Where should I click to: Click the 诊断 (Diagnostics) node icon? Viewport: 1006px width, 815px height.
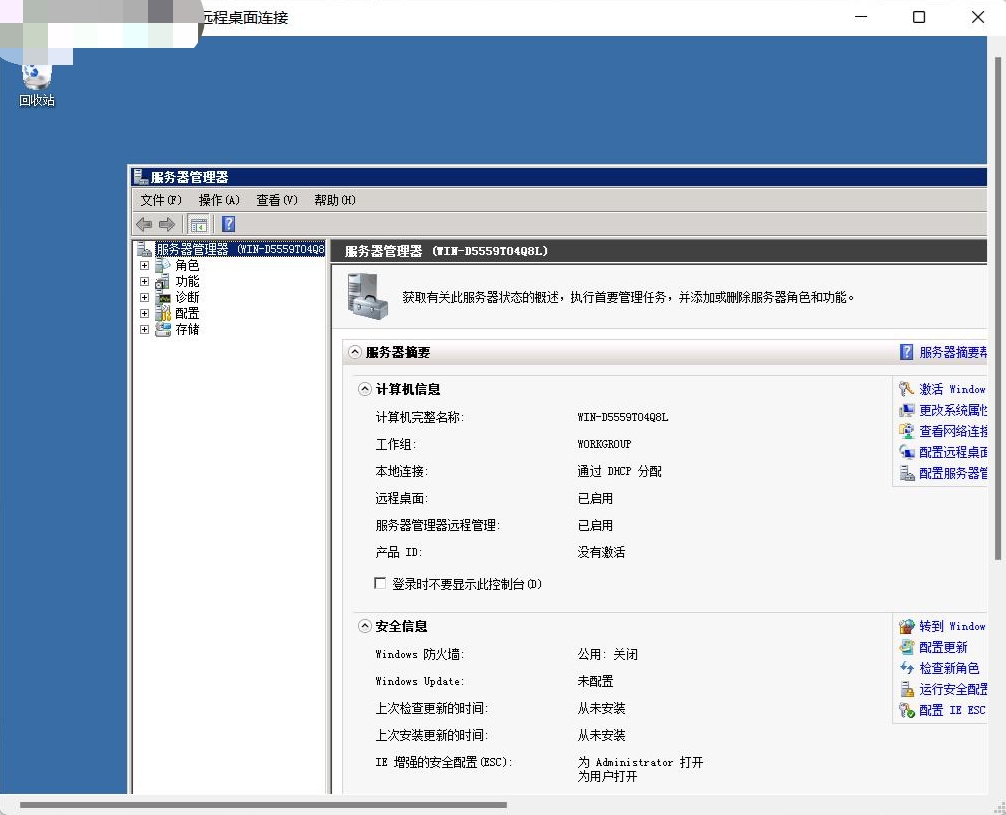click(163, 297)
